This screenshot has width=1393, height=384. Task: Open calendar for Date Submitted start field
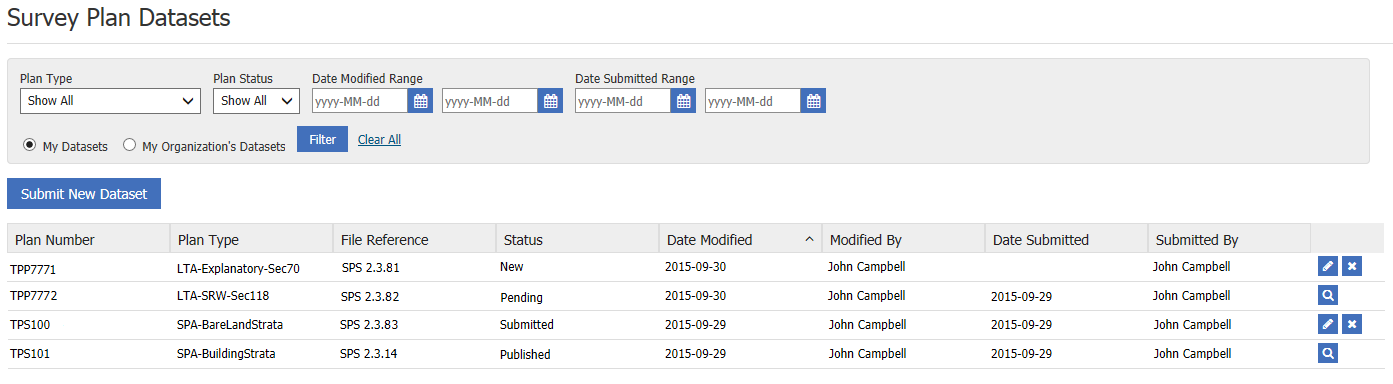tap(683, 101)
